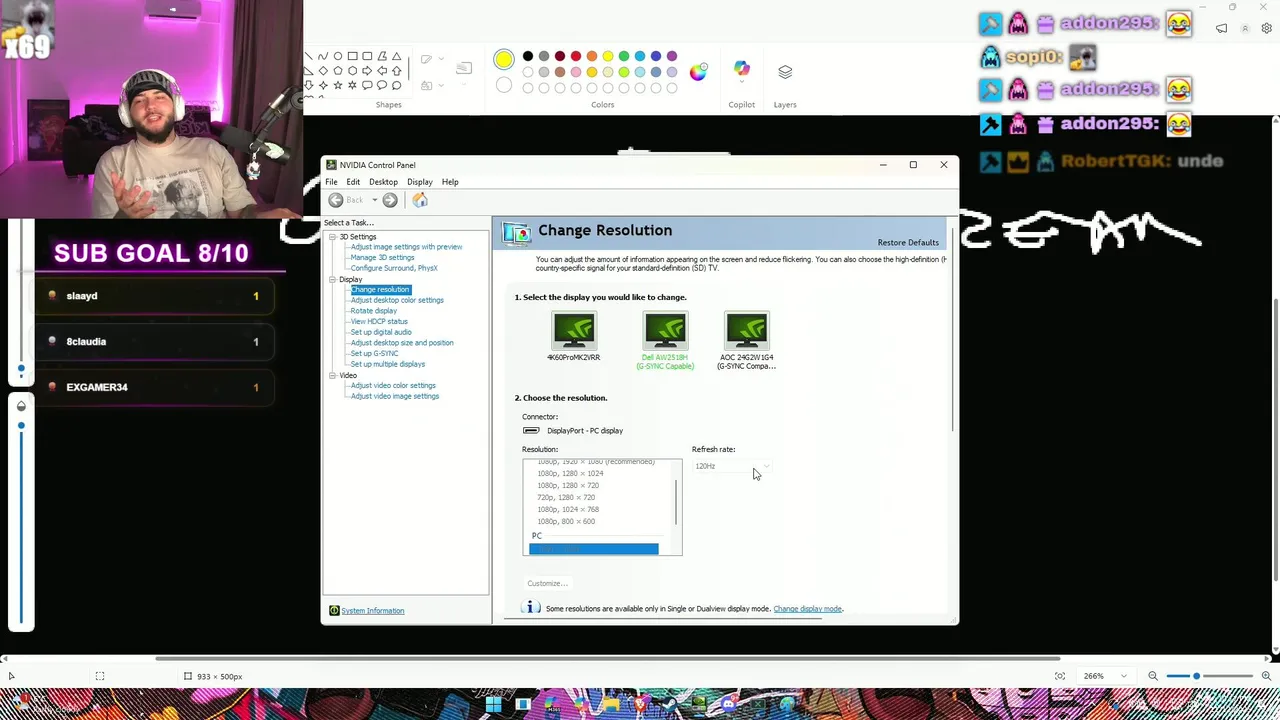
Task: Open the Desktop menu
Action: point(383,182)
